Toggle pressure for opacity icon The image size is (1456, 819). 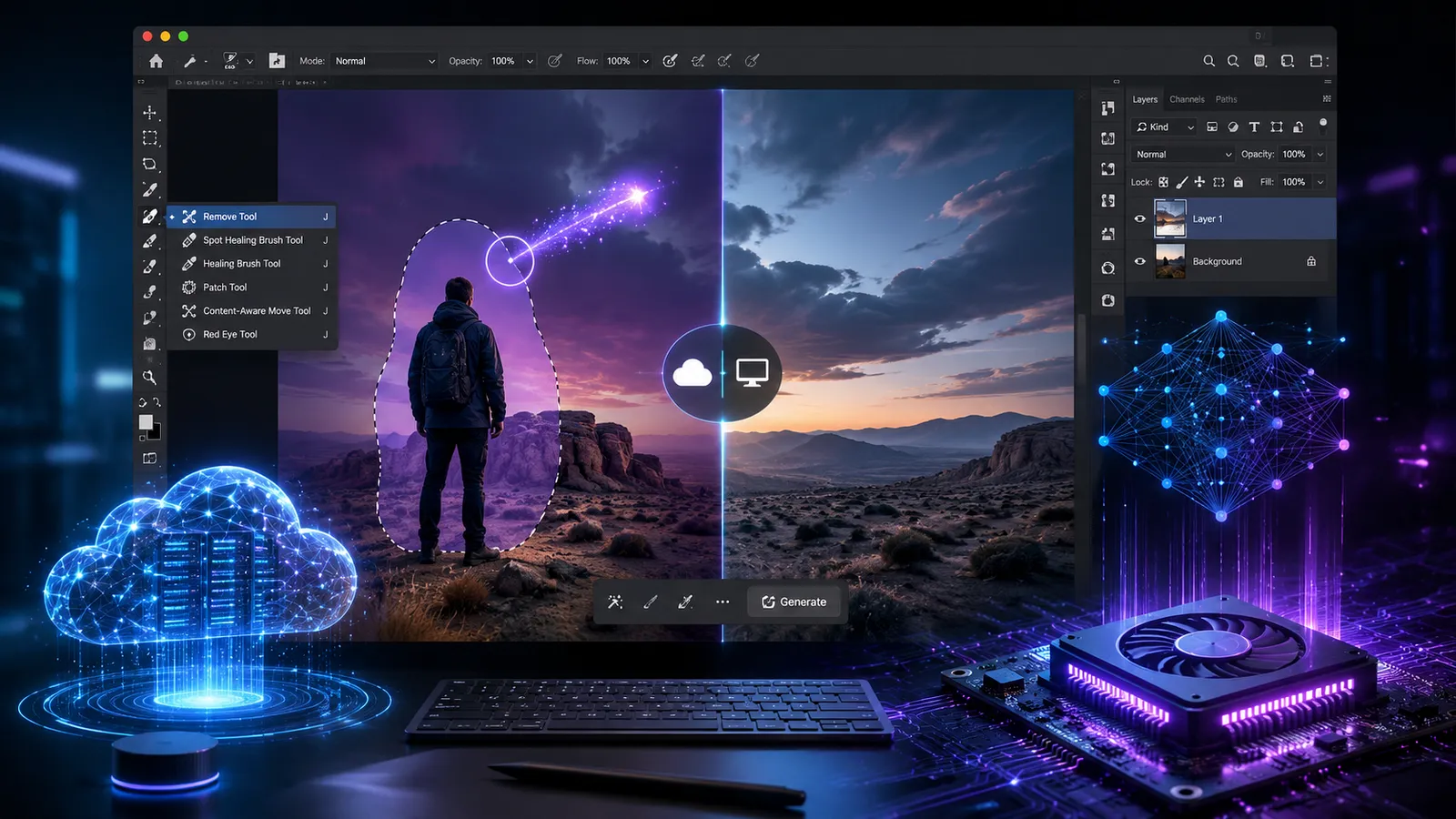click(x=555, y=61)
